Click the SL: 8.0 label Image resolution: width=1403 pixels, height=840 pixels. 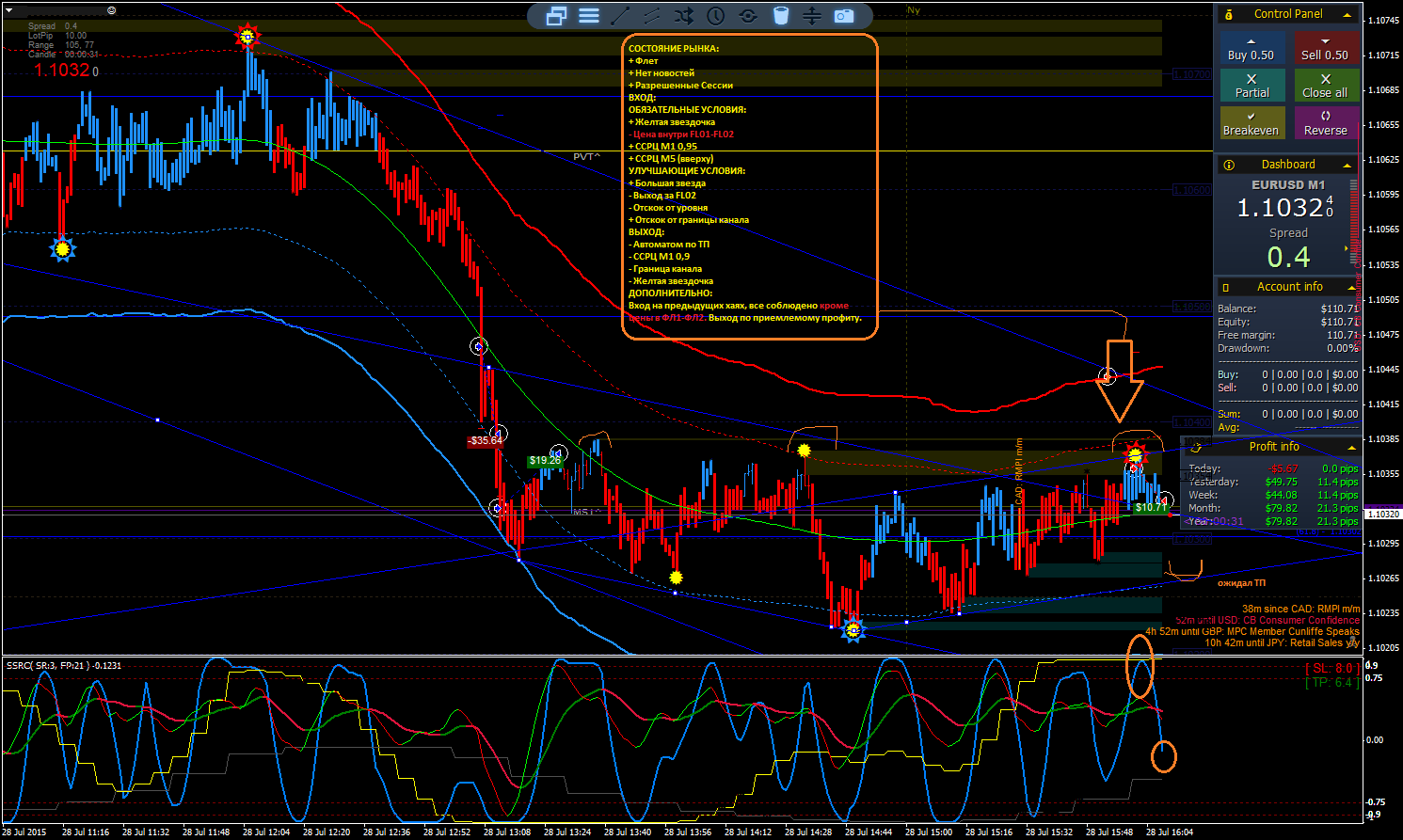[1331, 668]
